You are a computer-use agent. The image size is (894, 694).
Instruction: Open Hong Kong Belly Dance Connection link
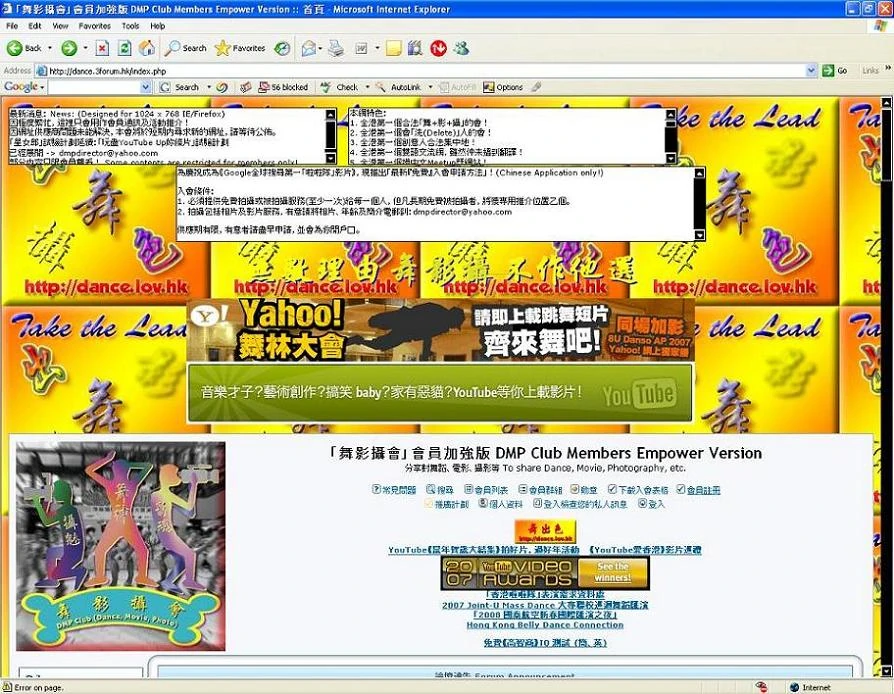pos(544,625)
